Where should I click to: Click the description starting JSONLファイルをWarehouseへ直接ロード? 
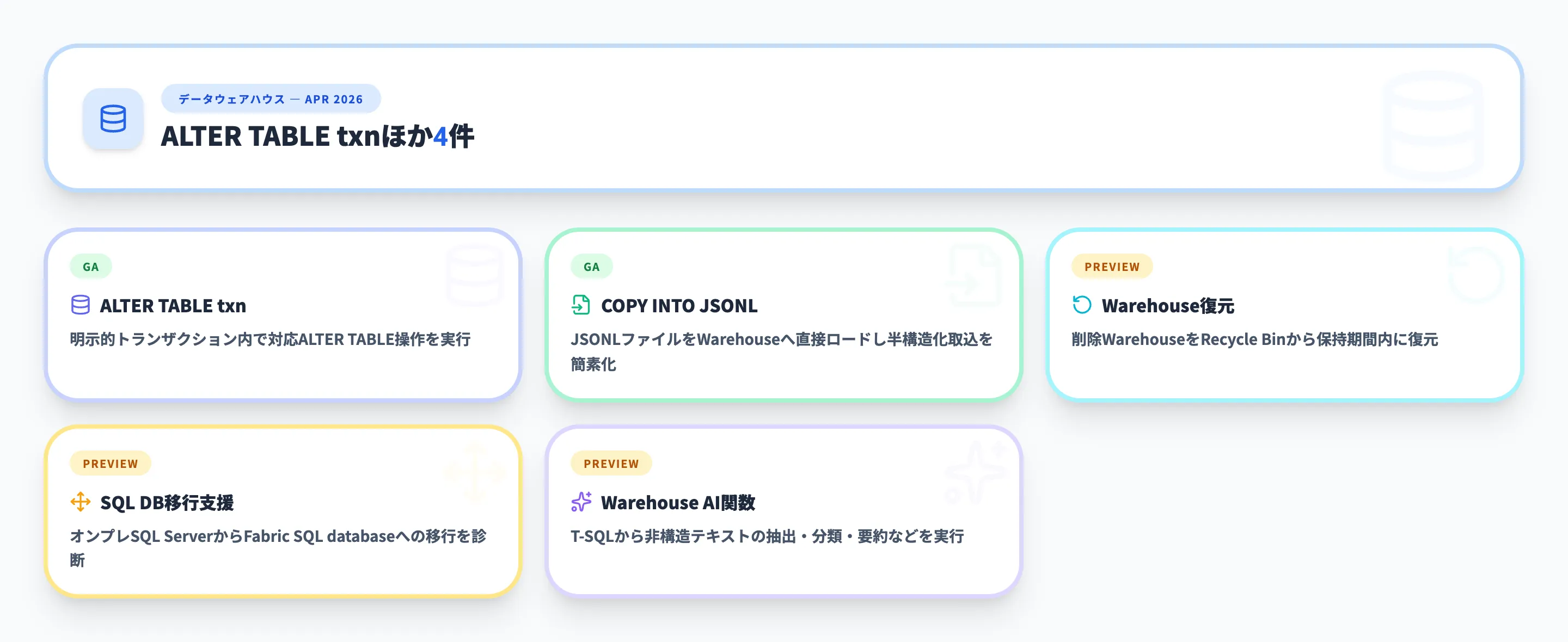pyautogui.click(x=782, y=351)
